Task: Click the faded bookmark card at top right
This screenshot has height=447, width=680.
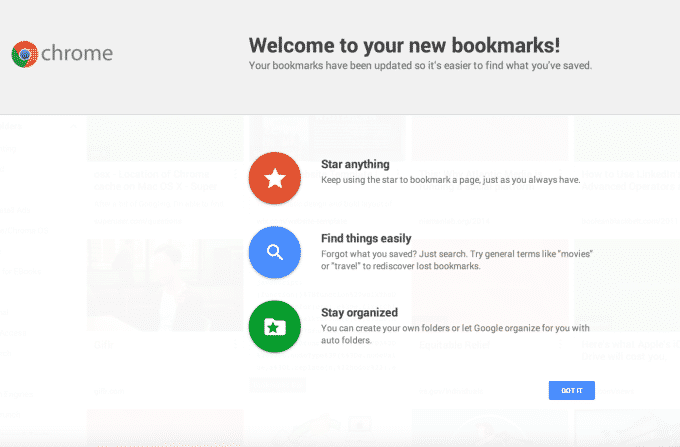Action: pyautogui.click(x=628, y=170)
